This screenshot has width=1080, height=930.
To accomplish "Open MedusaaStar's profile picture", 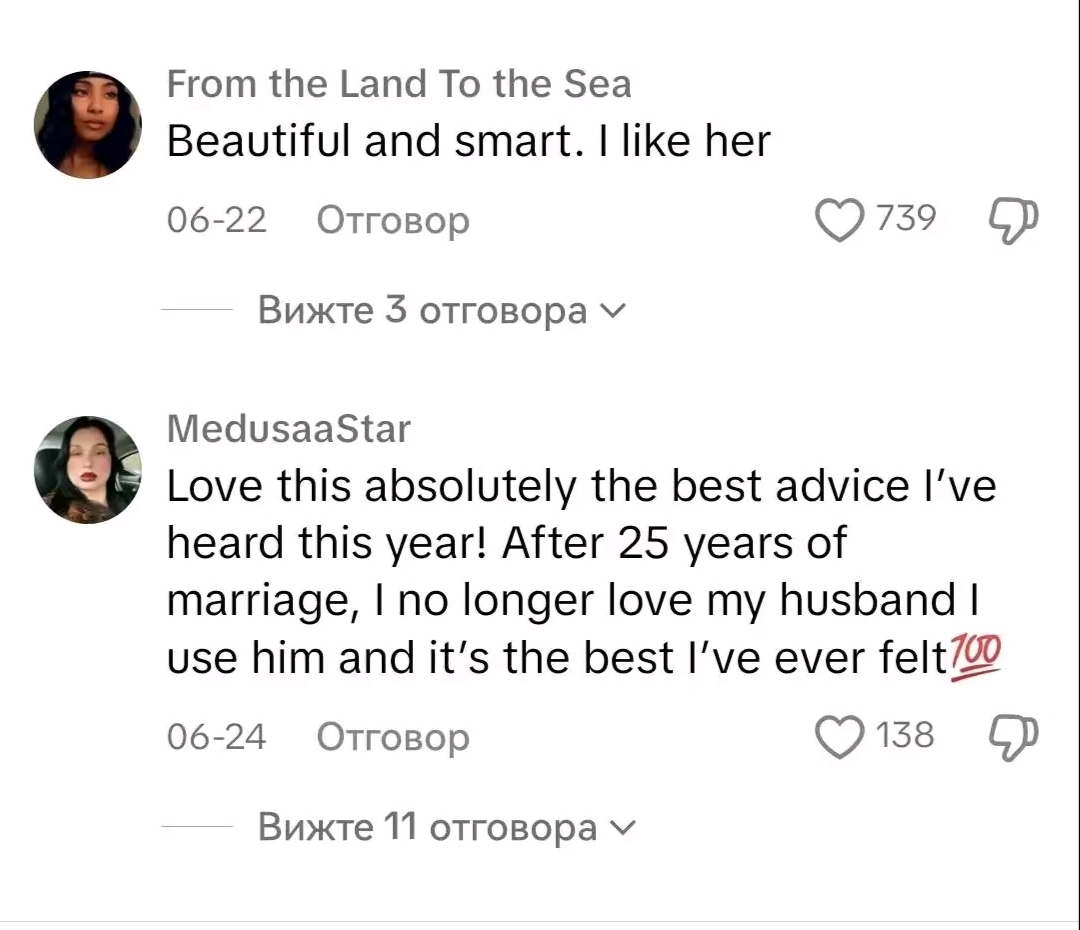I will click(x=88, y=470).
